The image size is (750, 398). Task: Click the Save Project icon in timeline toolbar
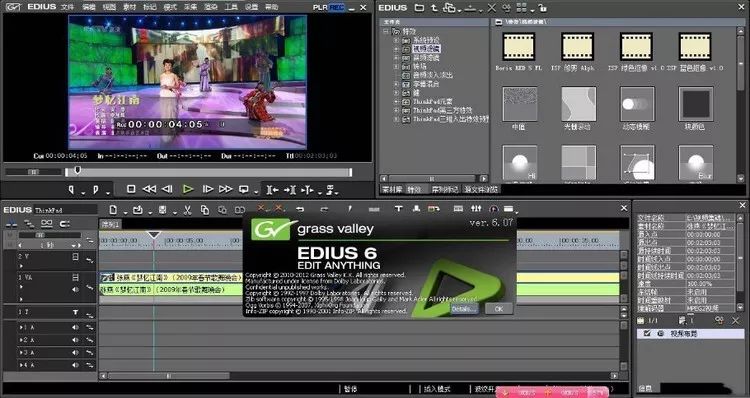point(163,210)
